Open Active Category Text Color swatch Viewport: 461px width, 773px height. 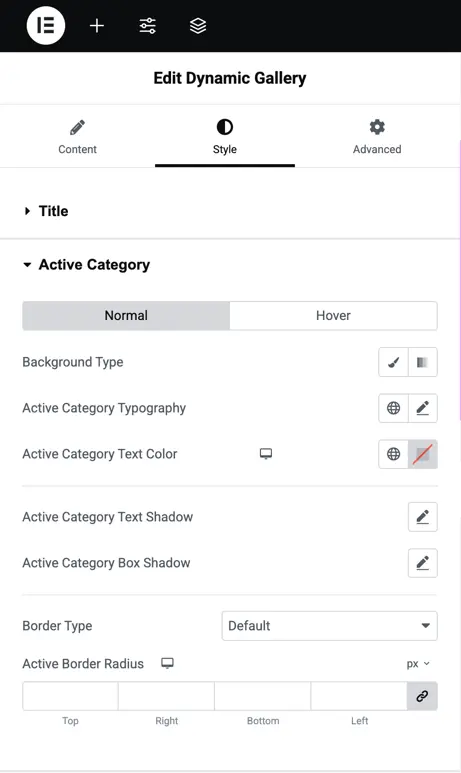[x=423, y=454]
